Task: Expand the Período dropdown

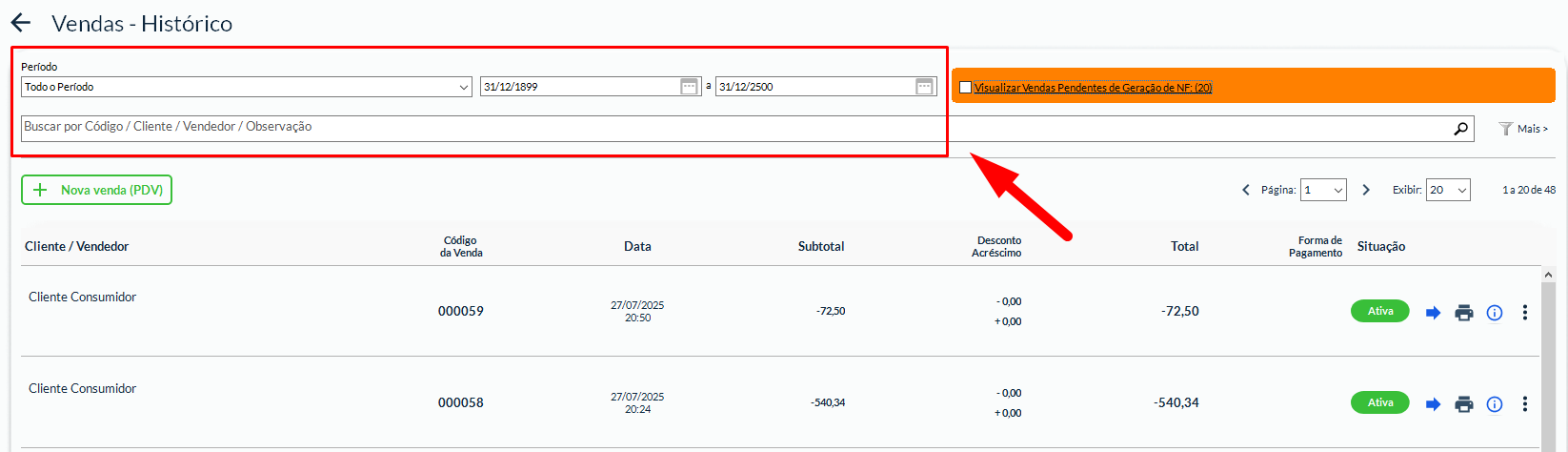Action: (x=246, y=87)
